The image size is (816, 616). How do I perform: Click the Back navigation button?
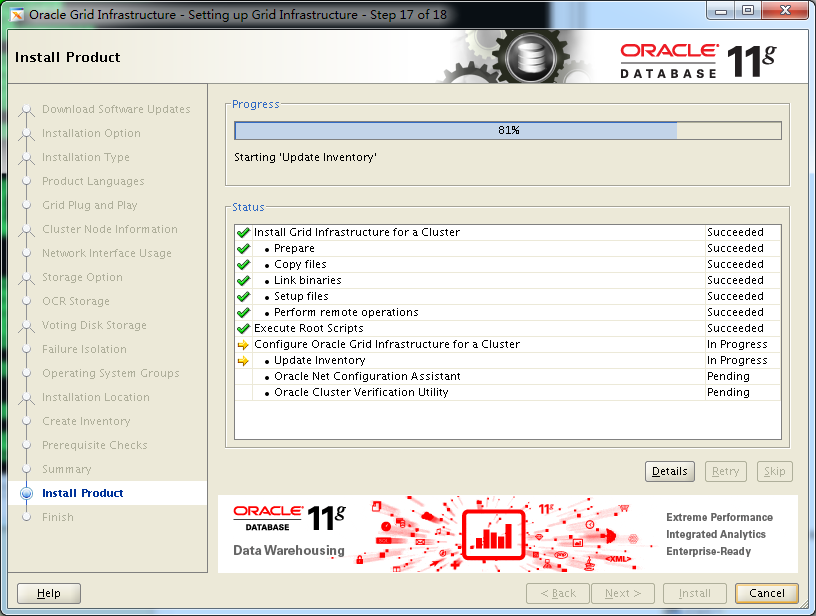[558, 593]
